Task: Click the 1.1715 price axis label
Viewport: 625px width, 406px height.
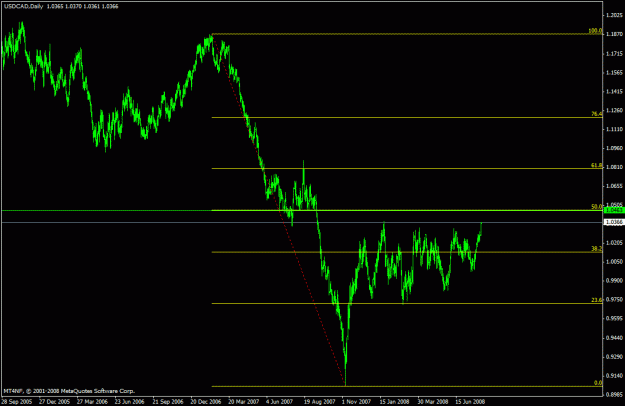Action: coord(614,53)
